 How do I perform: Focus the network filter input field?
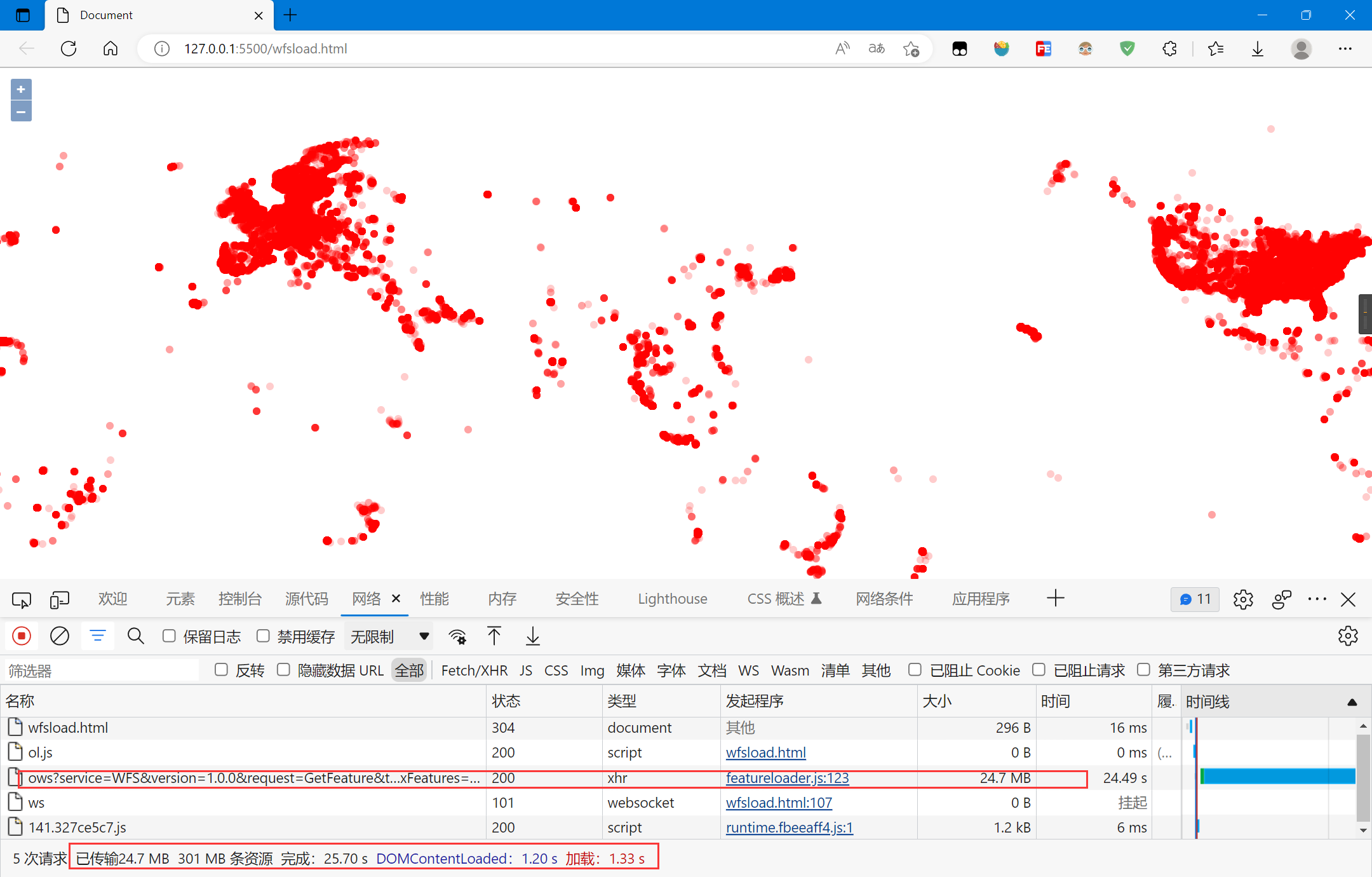click(x=102, y=670)
